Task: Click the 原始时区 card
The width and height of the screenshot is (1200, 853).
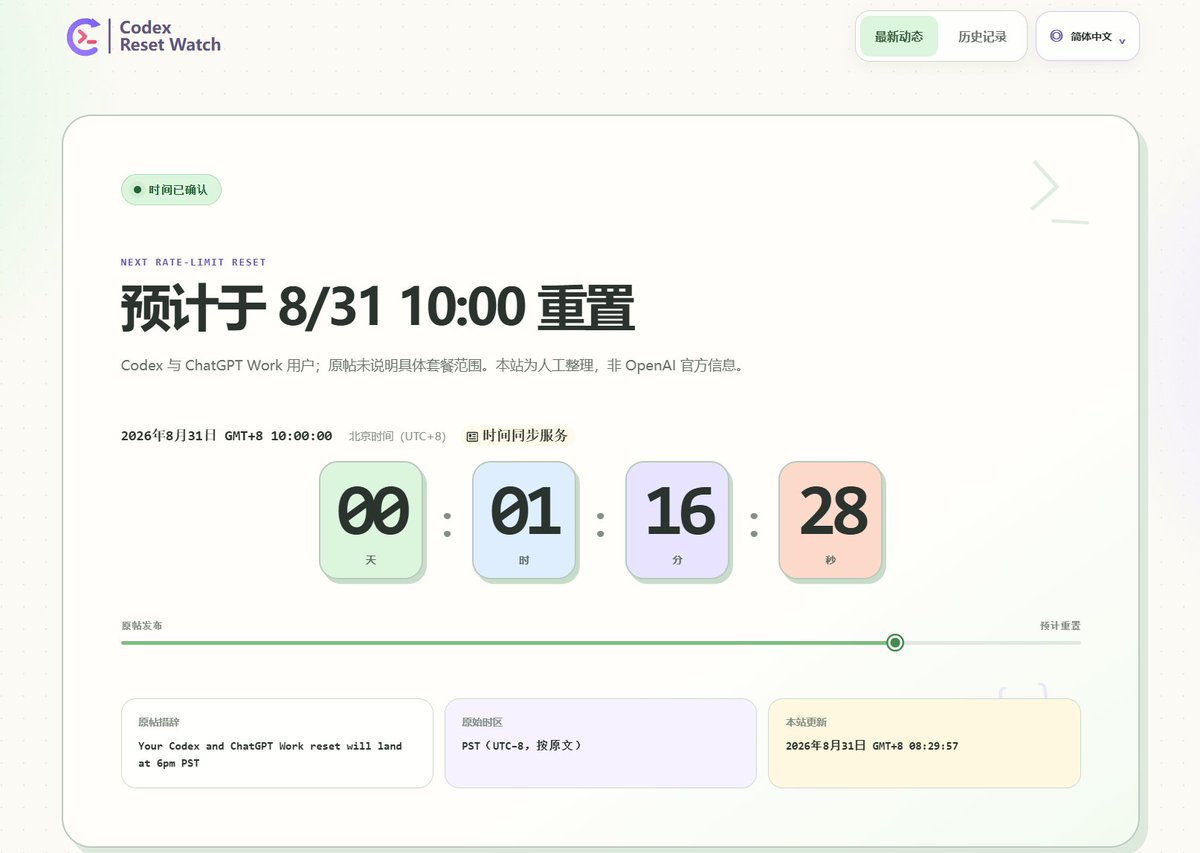Action: (x=601, y=743)
